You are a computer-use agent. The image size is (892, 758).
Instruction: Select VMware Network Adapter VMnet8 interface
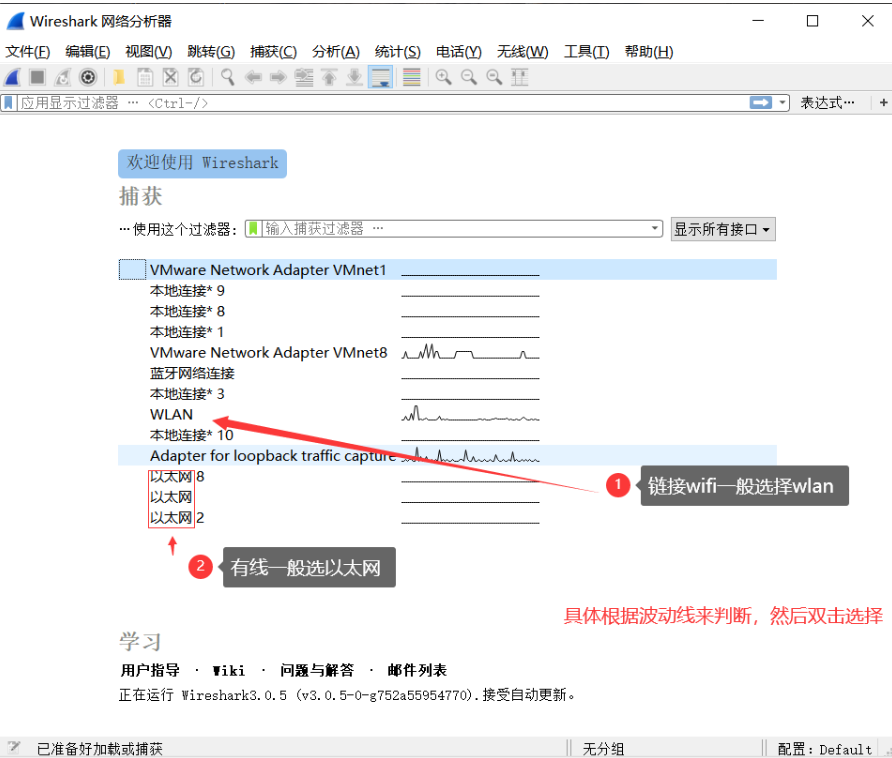447,353
